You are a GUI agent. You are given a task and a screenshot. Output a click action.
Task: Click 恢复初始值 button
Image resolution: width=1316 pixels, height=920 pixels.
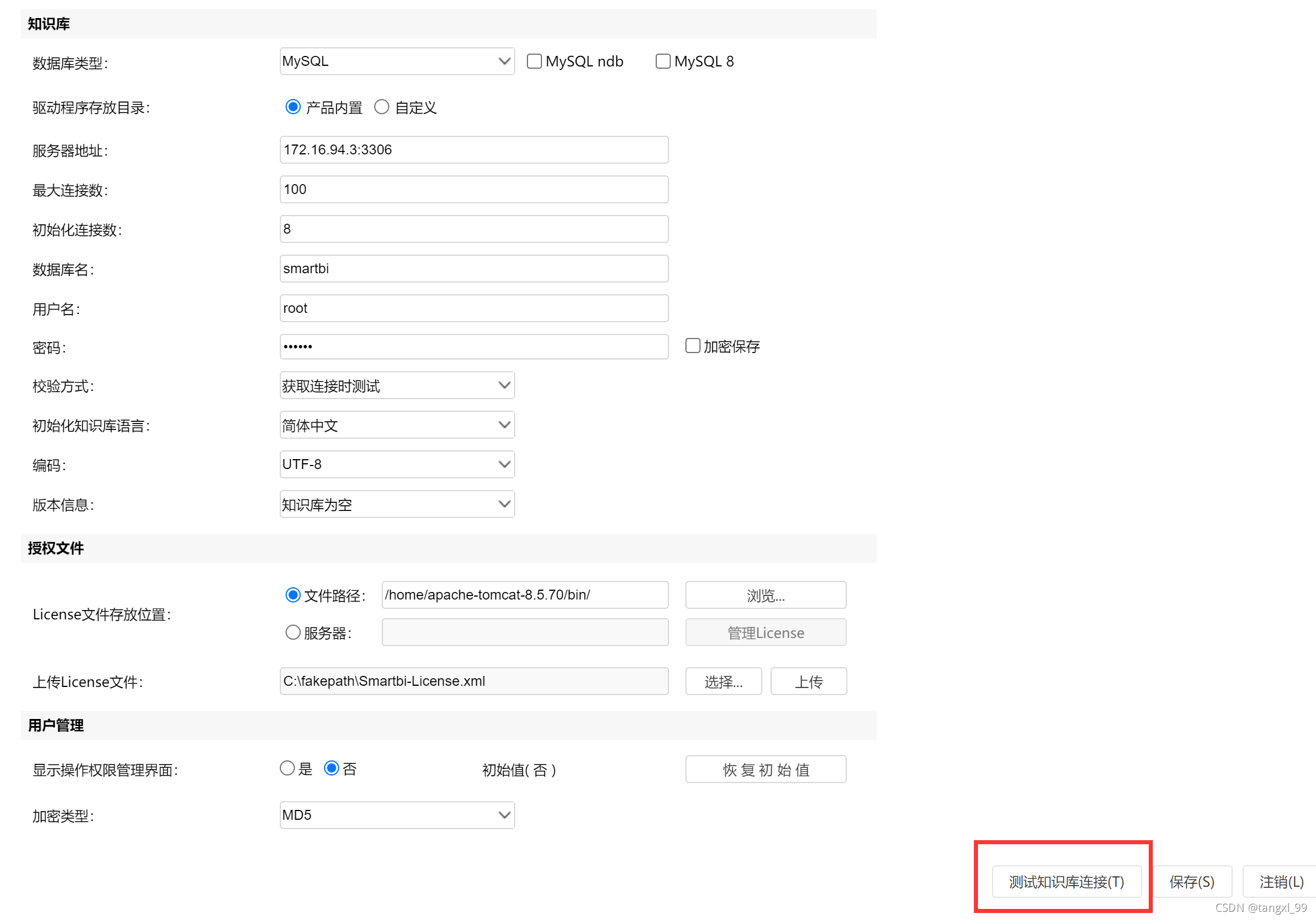(x=765, y=769)
